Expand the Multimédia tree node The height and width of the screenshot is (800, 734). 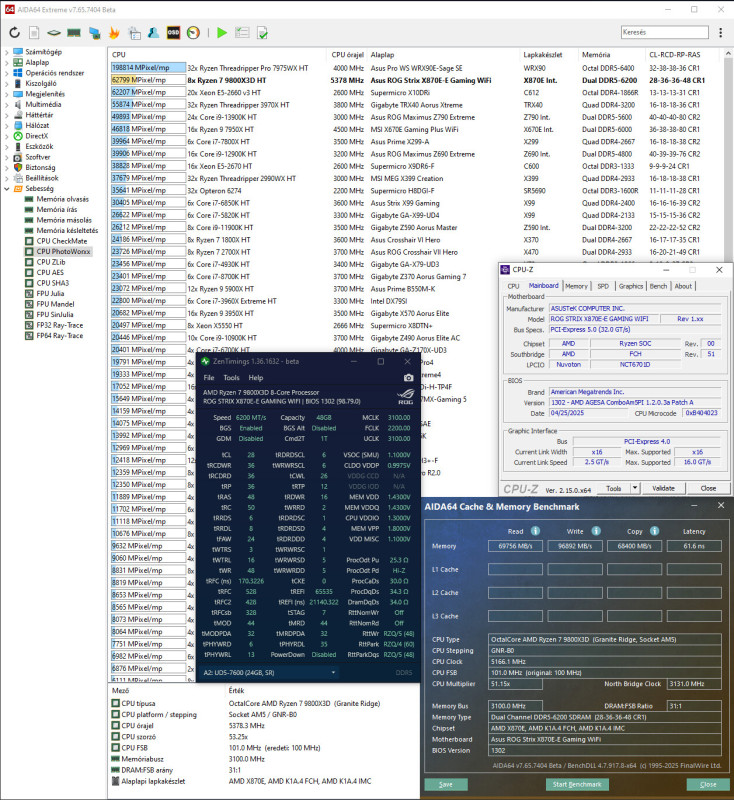[7, 105]
